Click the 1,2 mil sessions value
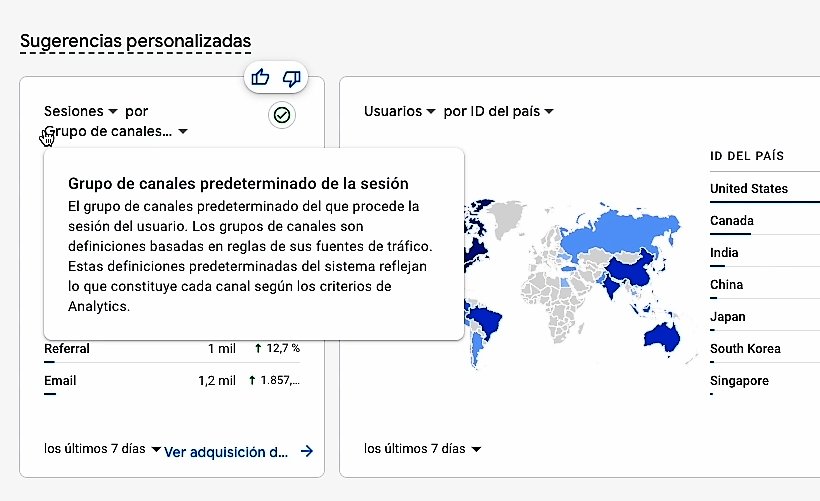Screen dimensions: 820x501 click(217, 380)
